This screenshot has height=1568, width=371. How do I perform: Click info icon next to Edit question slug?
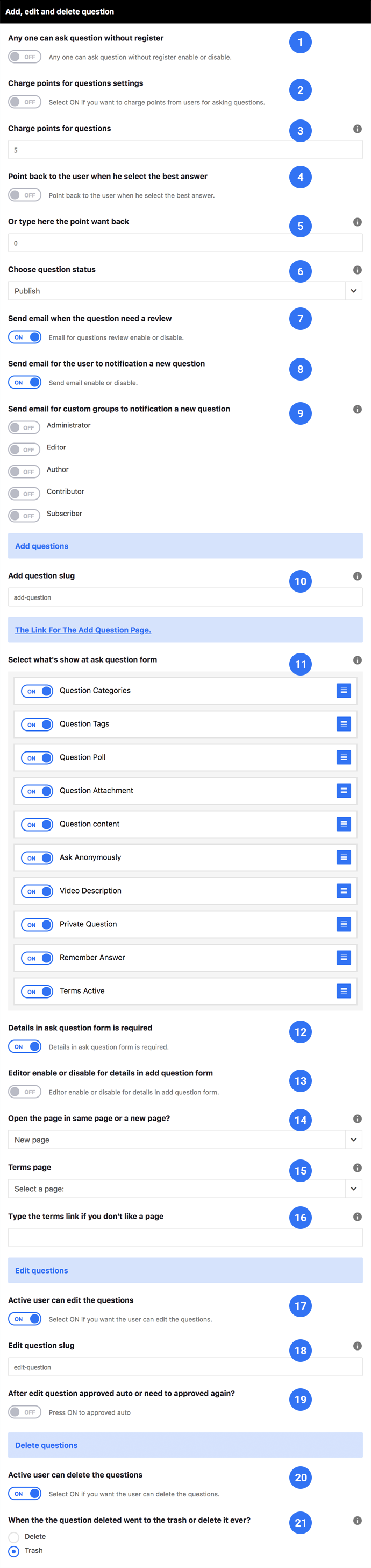click(358, 1346)
